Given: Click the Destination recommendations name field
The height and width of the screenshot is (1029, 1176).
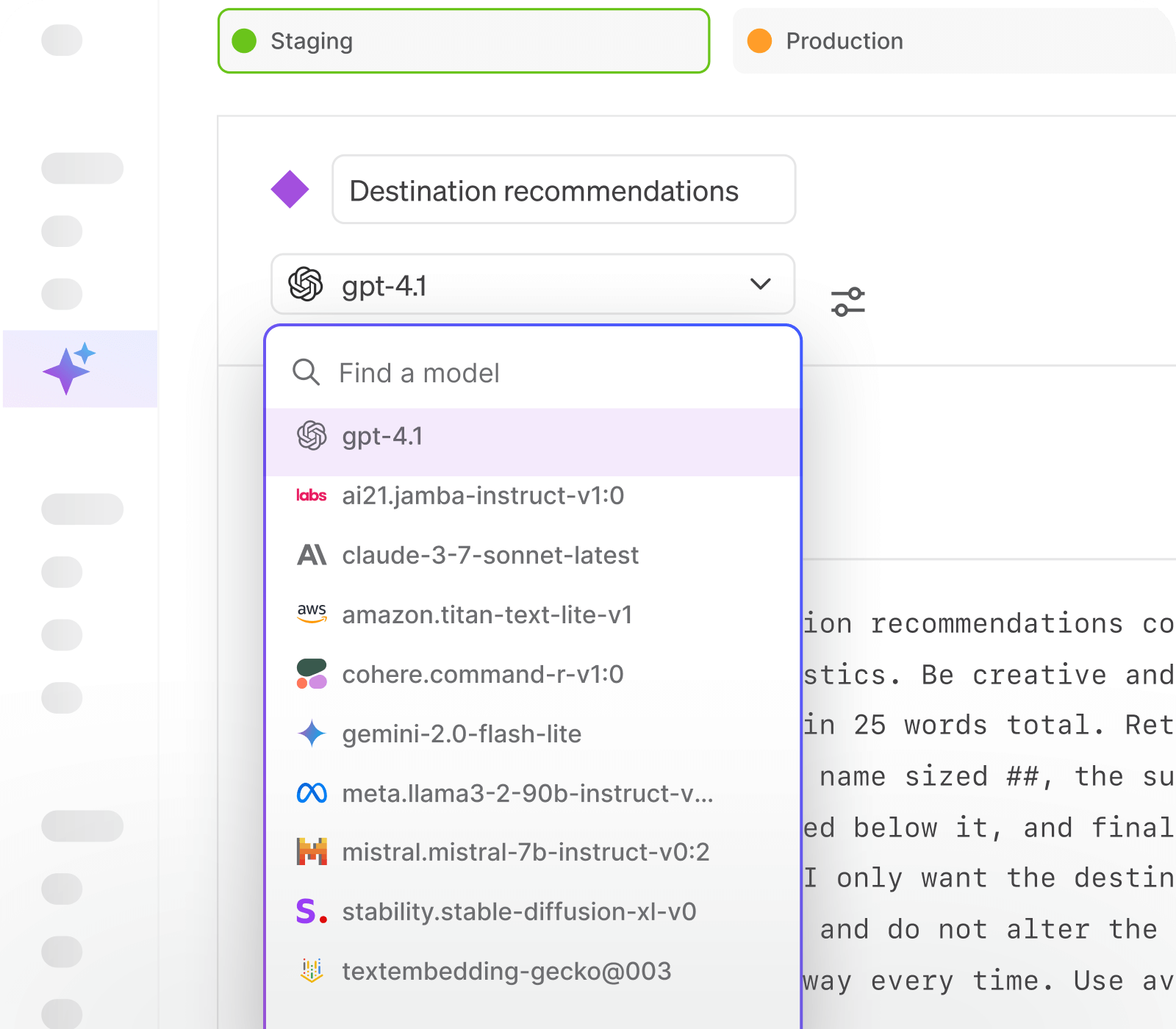Looking at the screenshot, I should [564, 190].
